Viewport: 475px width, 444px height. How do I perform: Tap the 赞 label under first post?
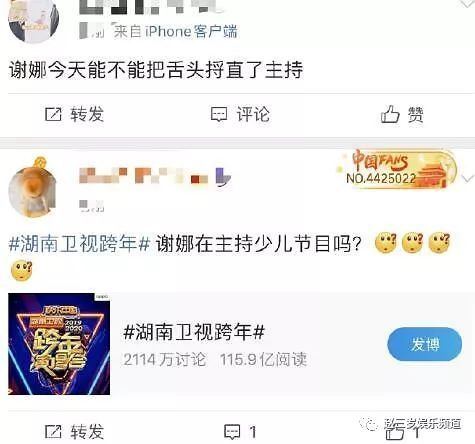coord(416,115)
